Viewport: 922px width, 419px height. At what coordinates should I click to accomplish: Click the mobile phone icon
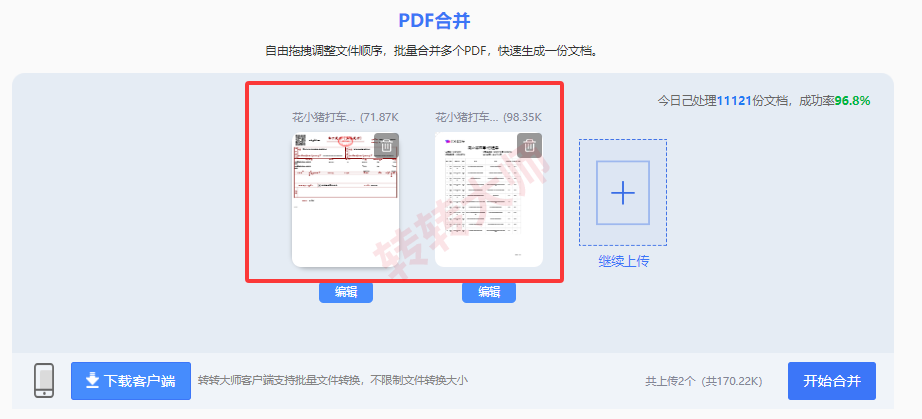pos(44,380)
